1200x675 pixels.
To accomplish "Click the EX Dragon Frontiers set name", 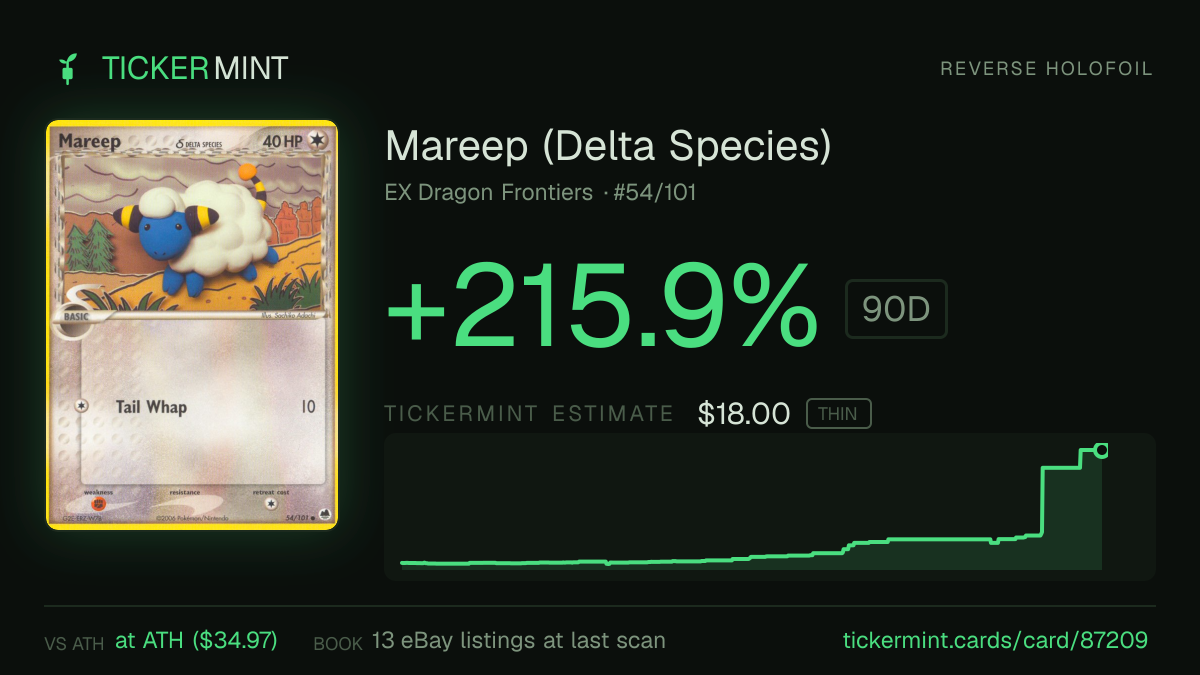I will click(489, 192).
